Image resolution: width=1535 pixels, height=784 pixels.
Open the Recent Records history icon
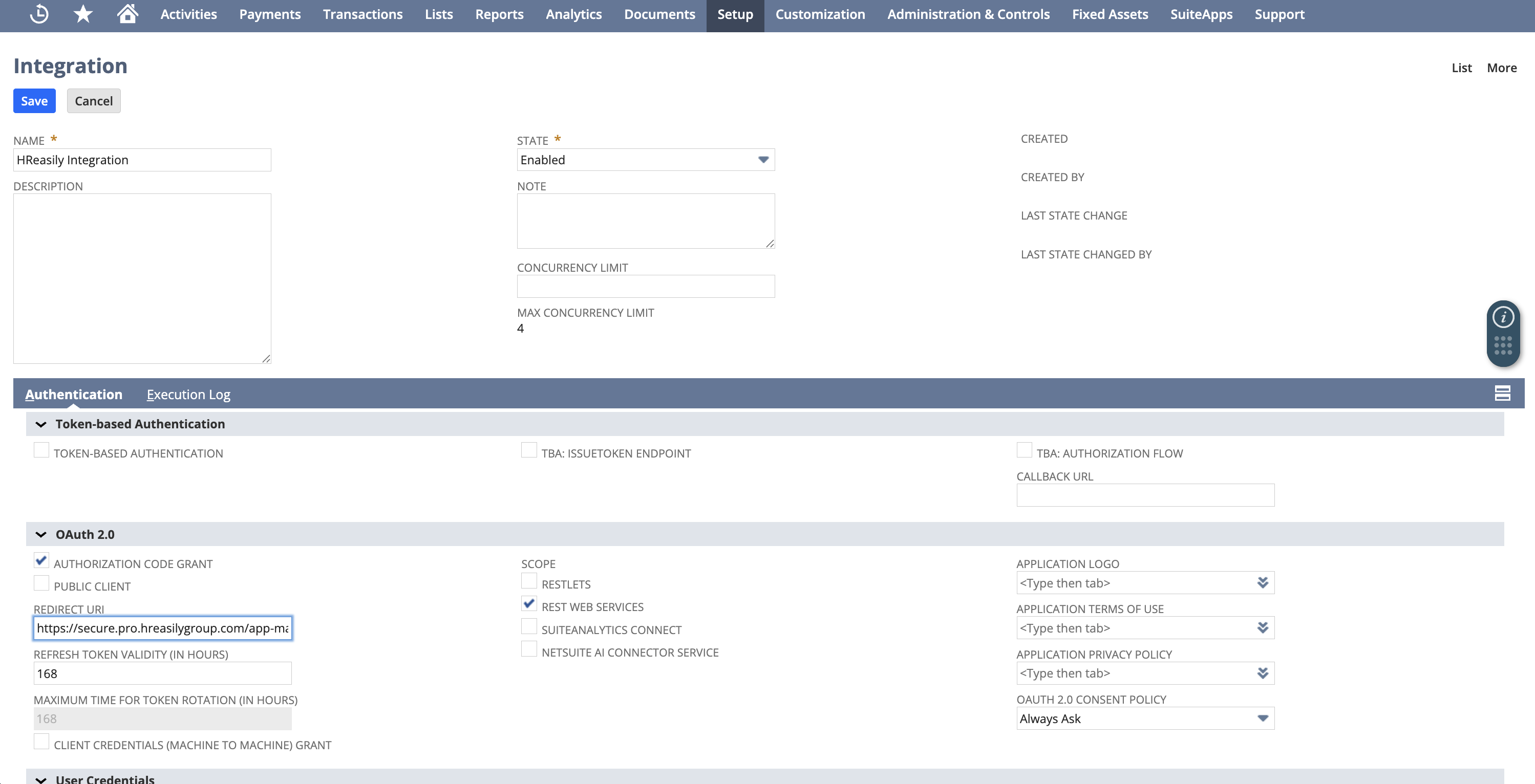coord(39,14)
